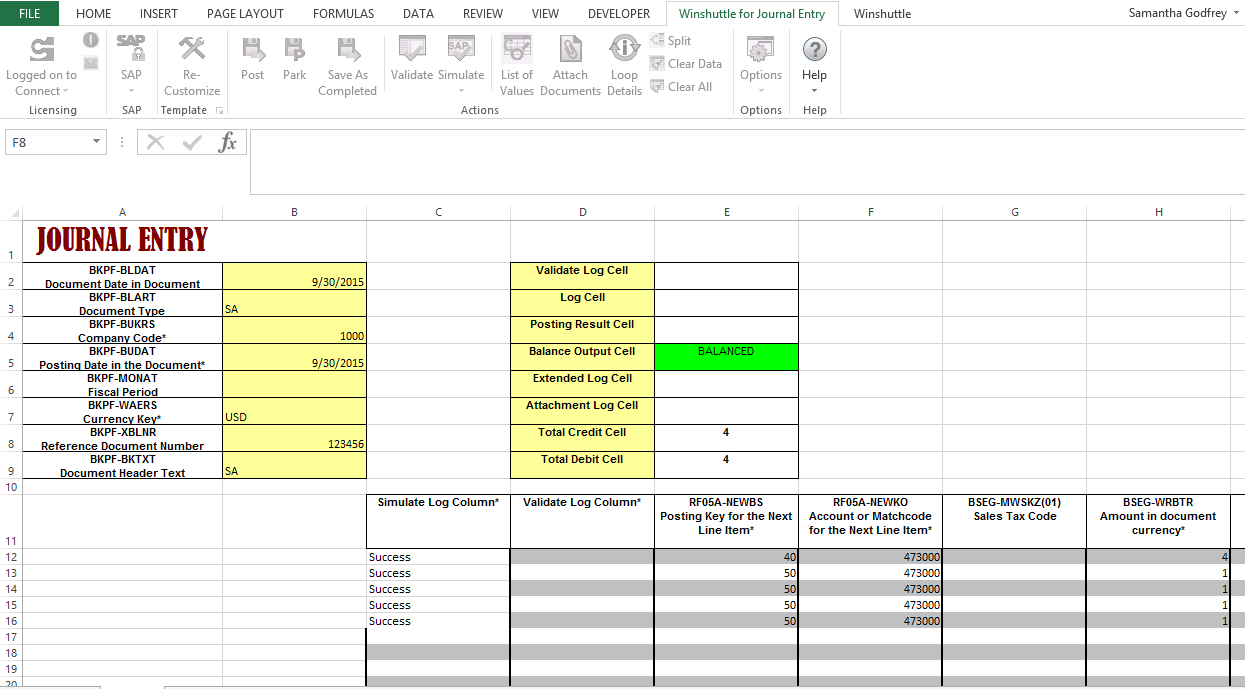The image size is (1245, 689).
Task: Open the FILE tab
Action: point(29,13)
